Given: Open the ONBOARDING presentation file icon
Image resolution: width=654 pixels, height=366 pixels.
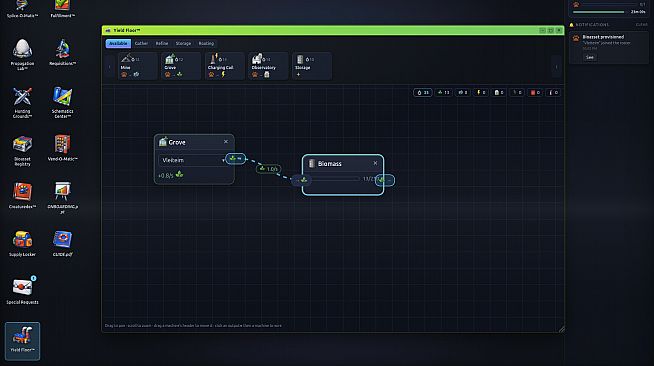Looking at the screenshot, I should pos(63,198).
